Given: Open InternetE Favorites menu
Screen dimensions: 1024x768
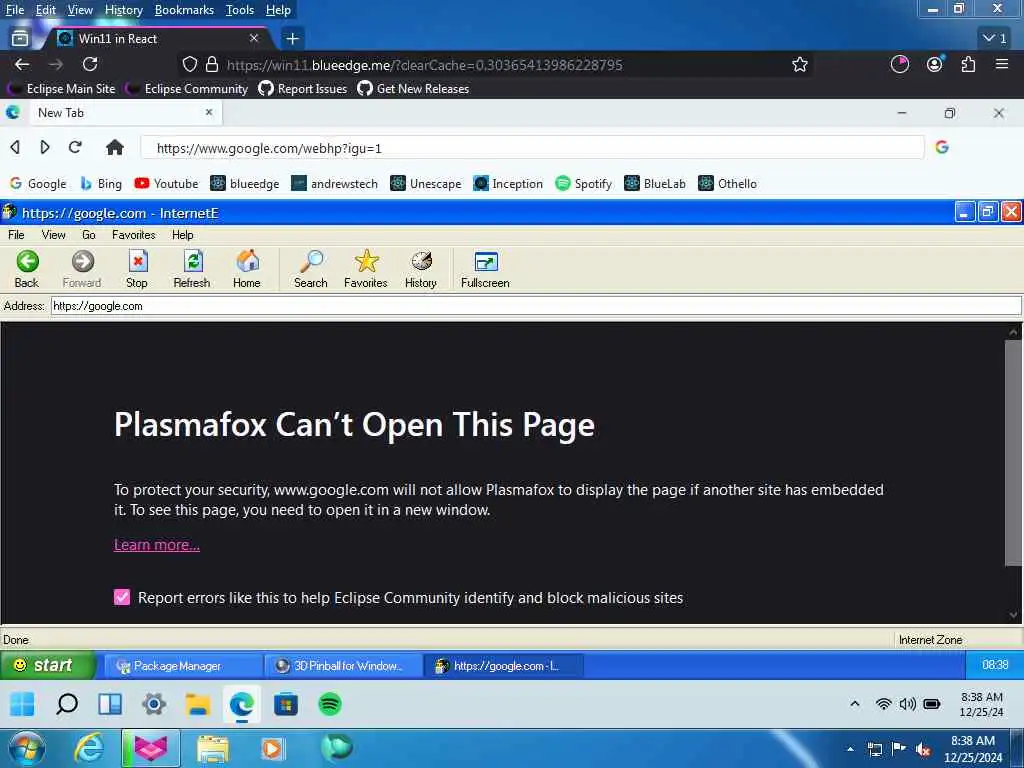Looking at the screenshot, I should coord(133,234).
